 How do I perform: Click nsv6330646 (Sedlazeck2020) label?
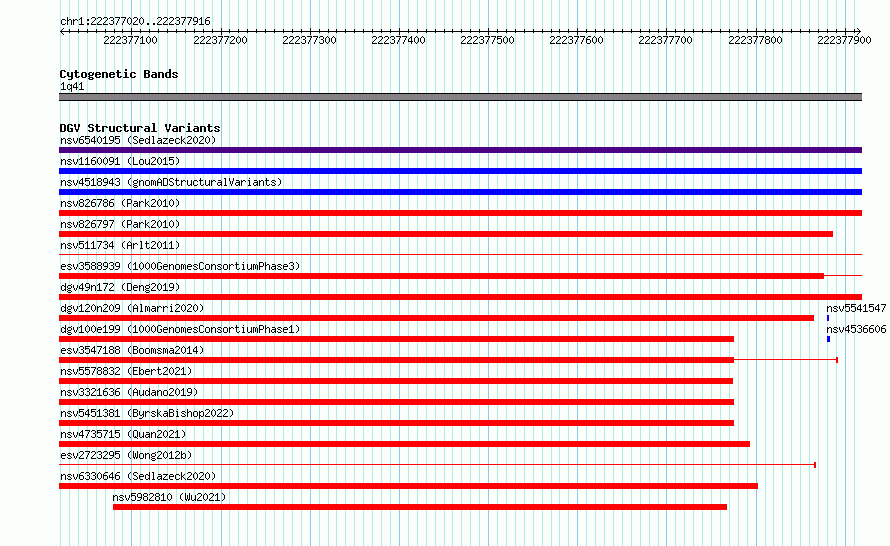(x=138, y=476)
